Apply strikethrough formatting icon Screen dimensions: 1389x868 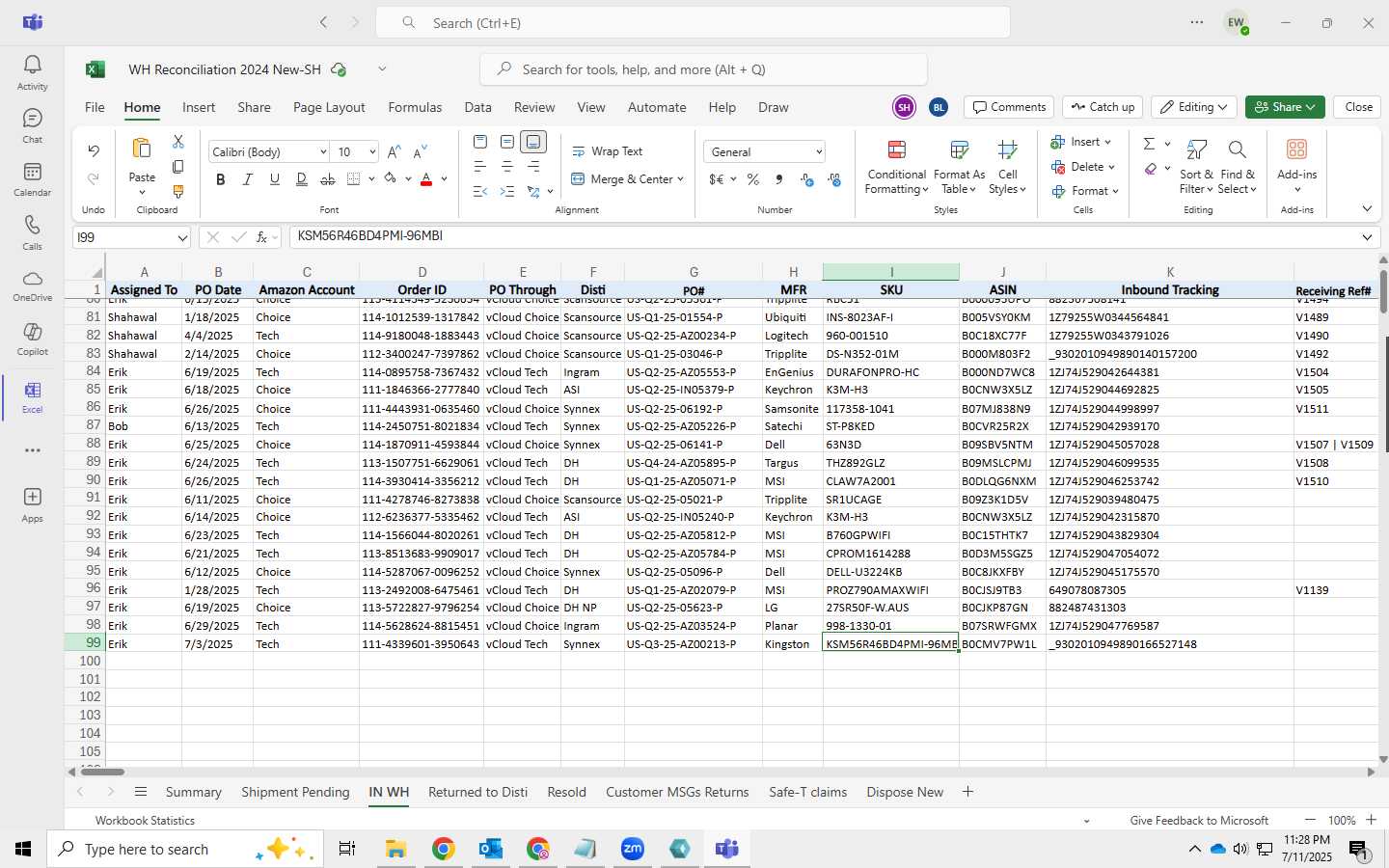[328, 179]
